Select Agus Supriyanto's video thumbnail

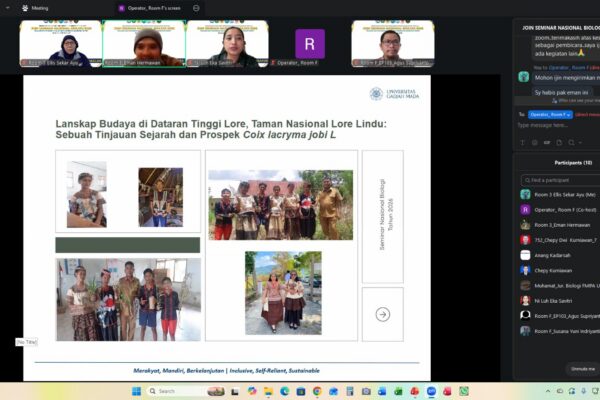393,44
